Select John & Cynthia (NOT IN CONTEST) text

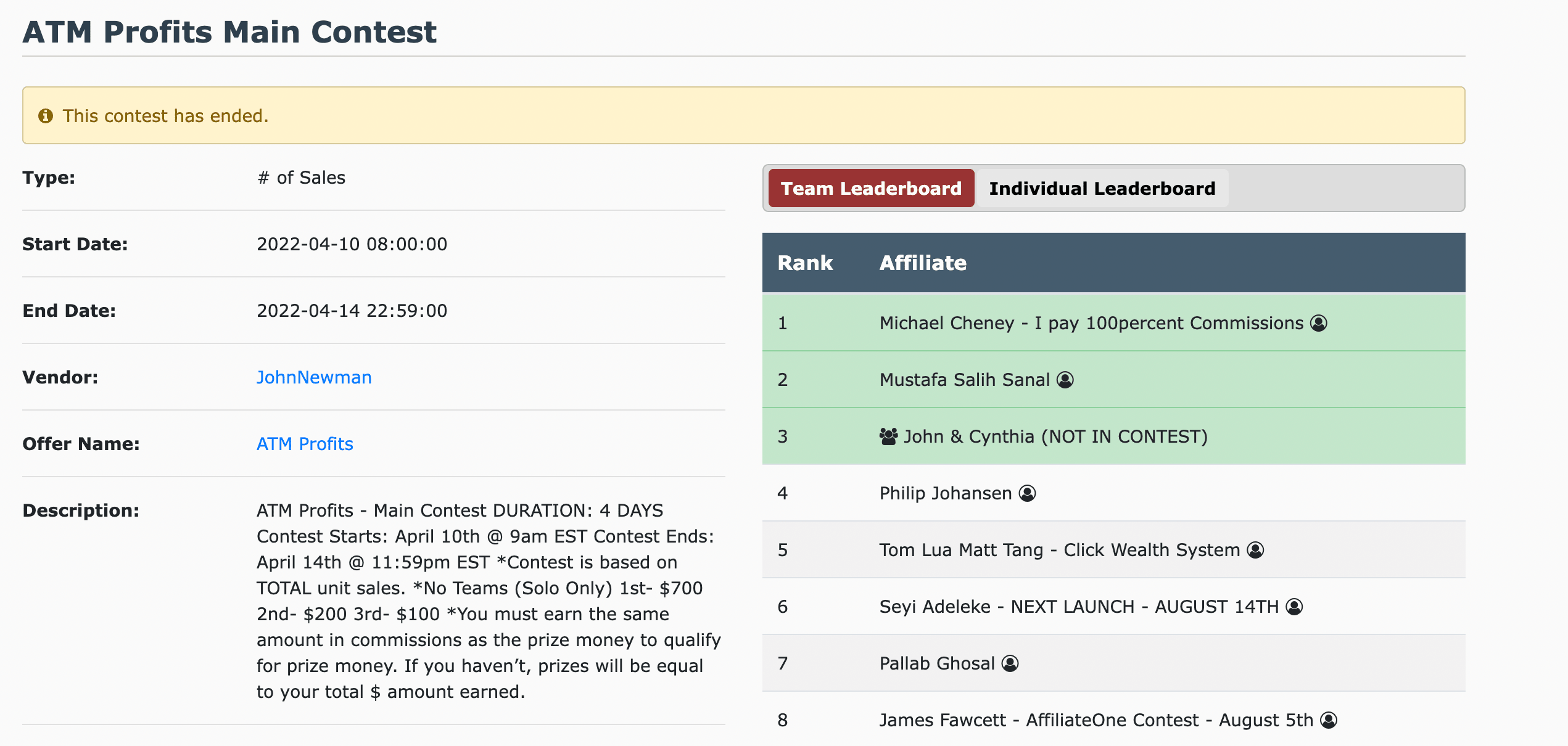pos(1055,437)
